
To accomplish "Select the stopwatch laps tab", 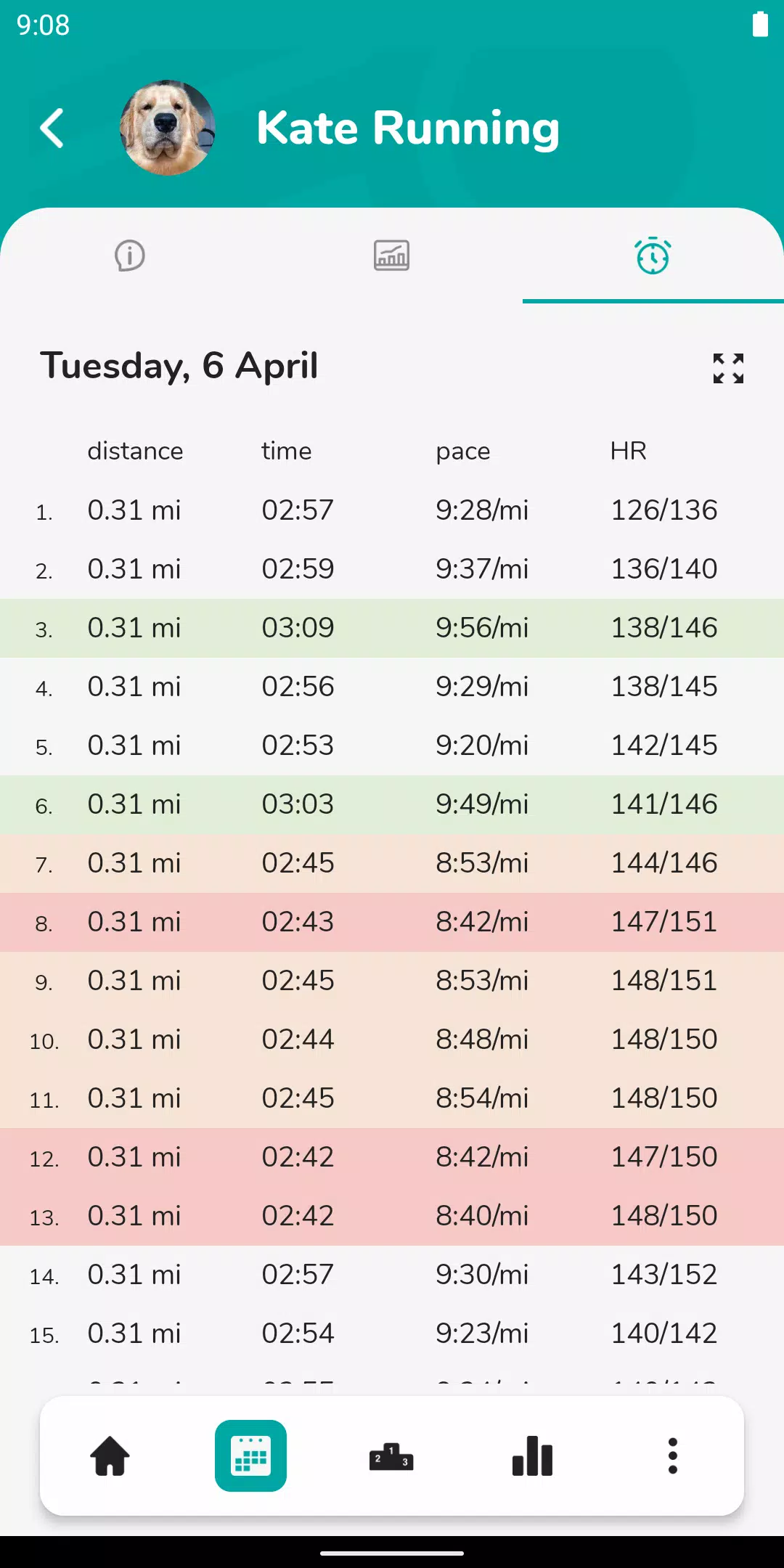I will pyautogui.click(x=653, y=256).
